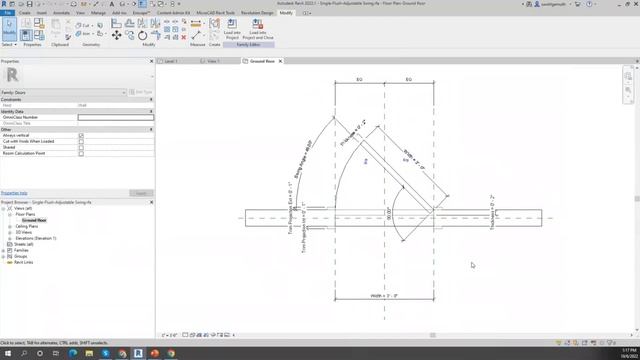Select the Text tool in quick access toolbar
640x360 pixels.
click(111, 4)
